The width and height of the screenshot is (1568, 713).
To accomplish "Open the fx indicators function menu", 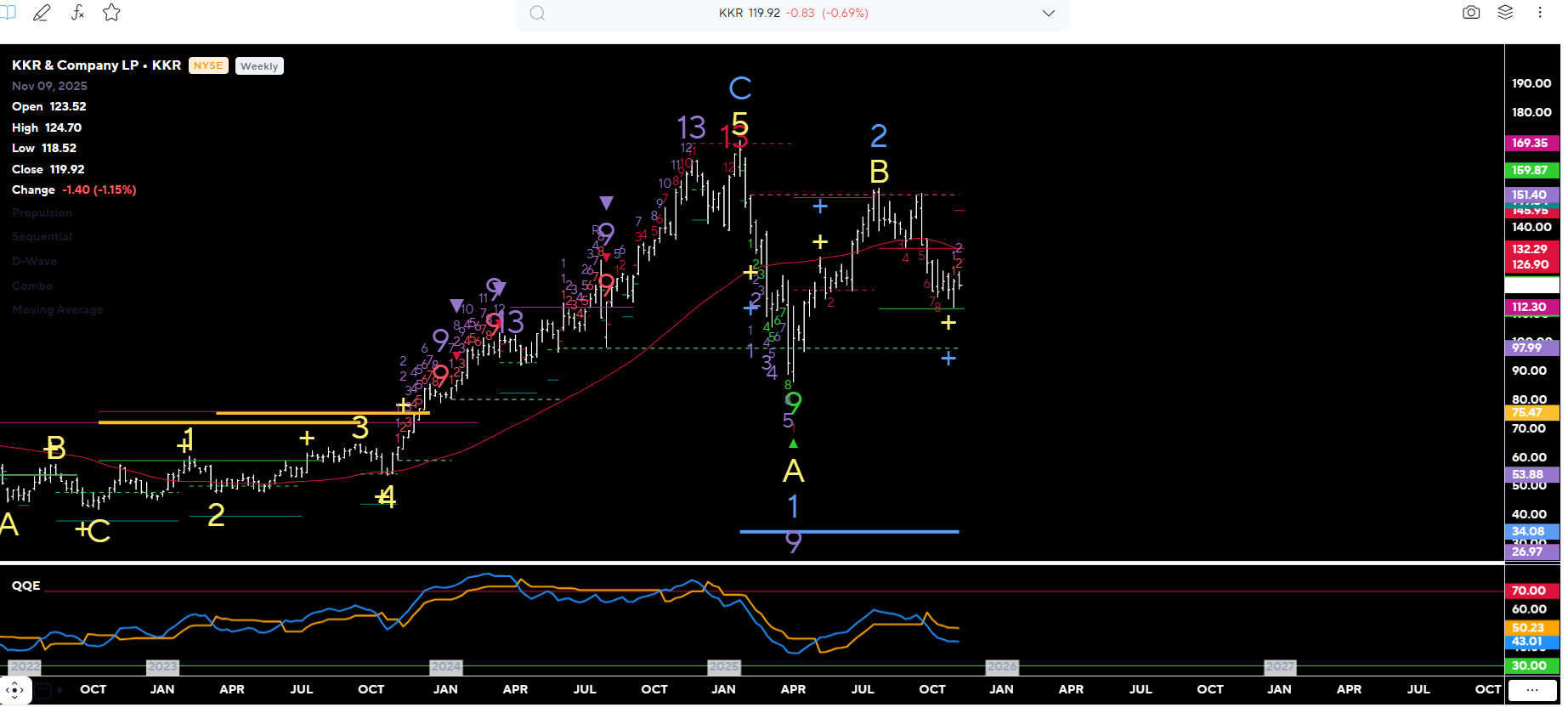I will [x=77, y=13].
